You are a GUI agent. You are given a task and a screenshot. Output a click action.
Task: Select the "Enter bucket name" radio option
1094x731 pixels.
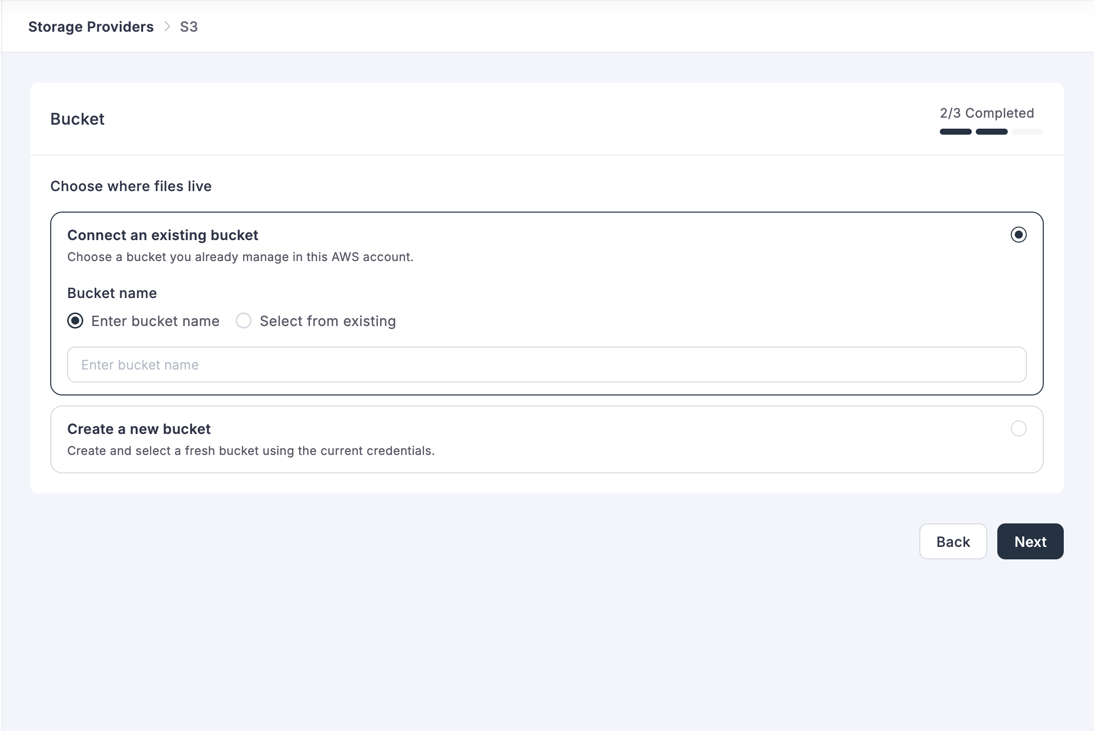pos(75,320)
